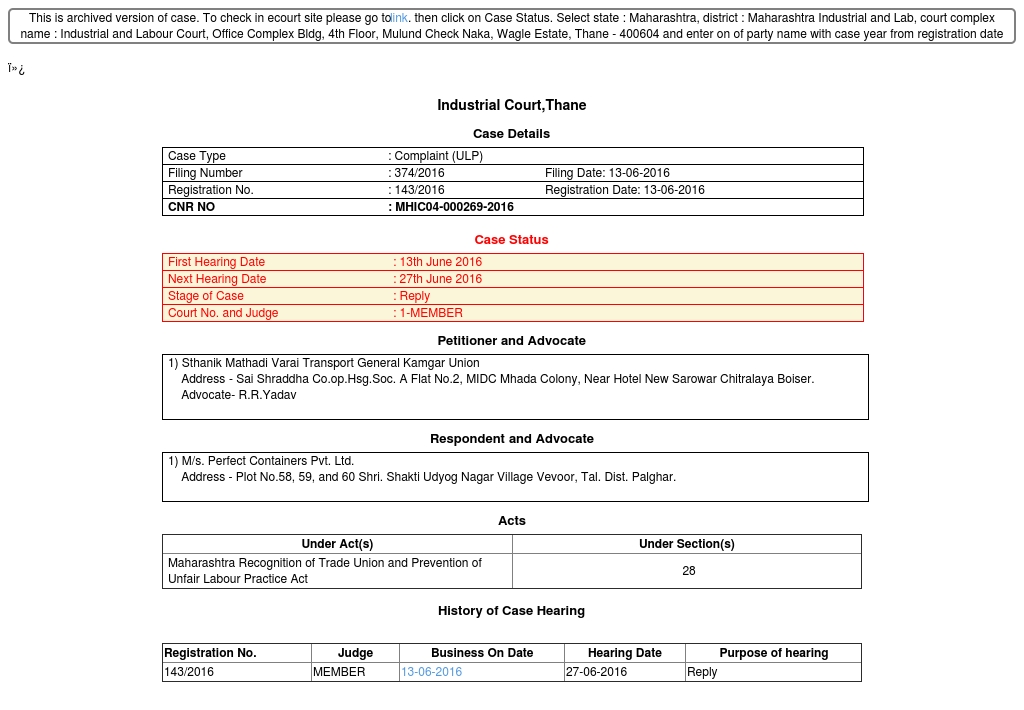Click the Stage of Case 'Reply' value

(x=414, y=296)
